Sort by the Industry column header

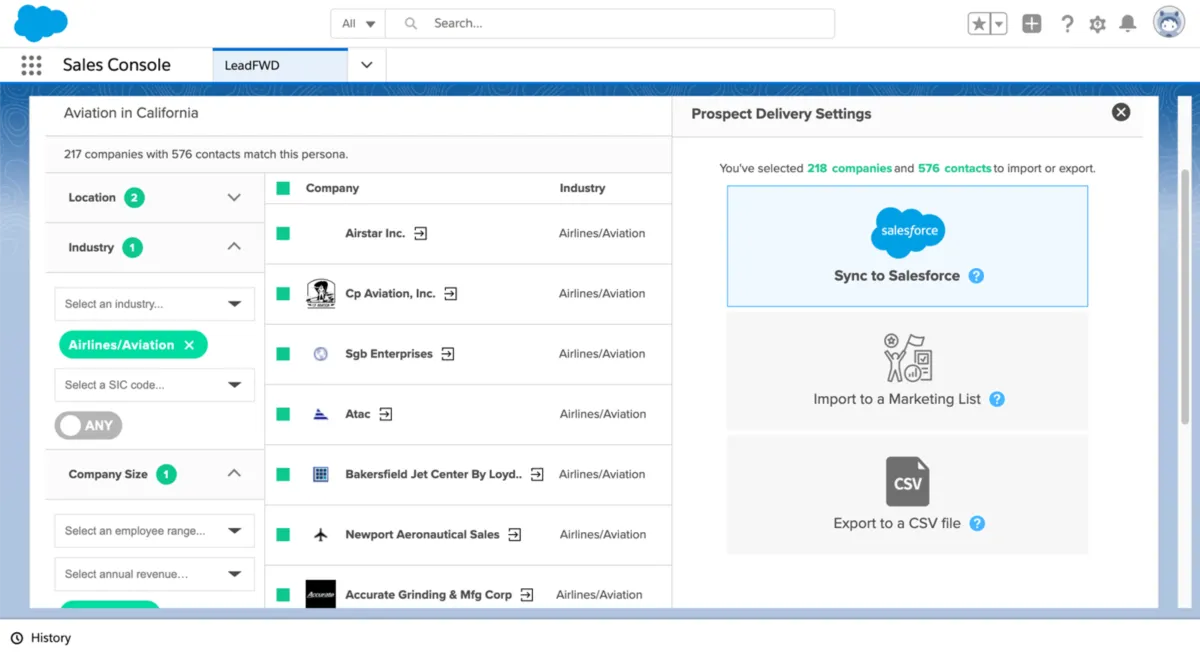[582, 188]
